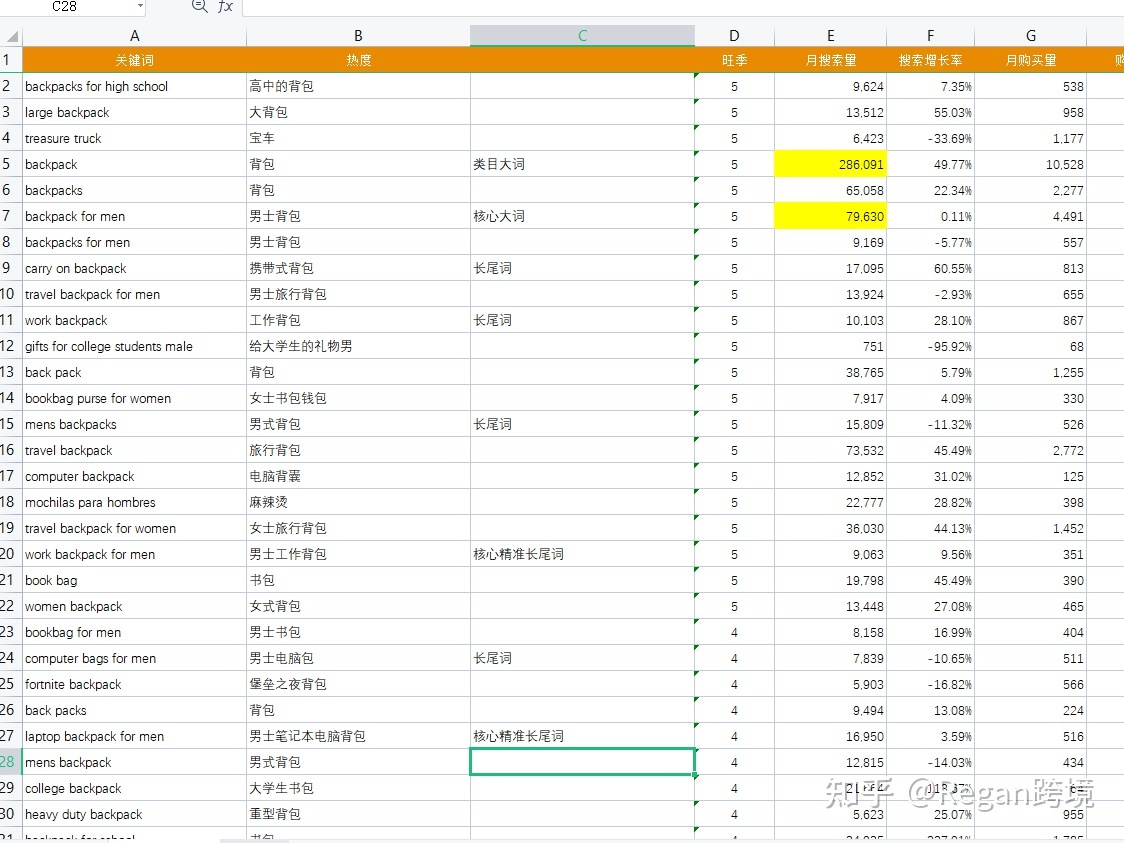
Task: Select the active empty cell C28
Action: pyautogui.click(x=582, y=762)
